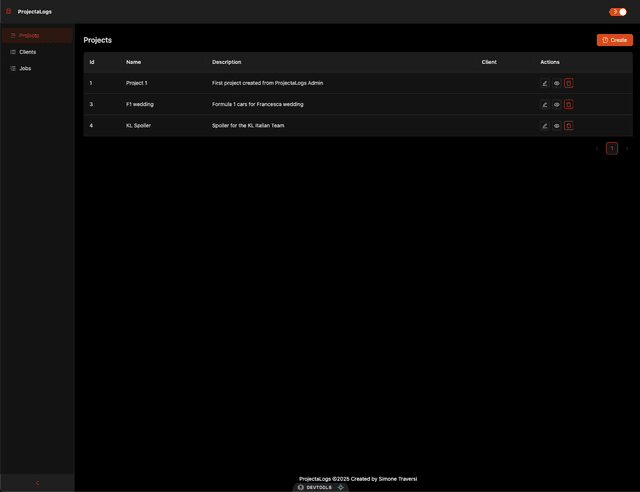The width and height of the screenshot is (640, 492).
Task: Go to previous page of projects
Action: pos(597,148)
